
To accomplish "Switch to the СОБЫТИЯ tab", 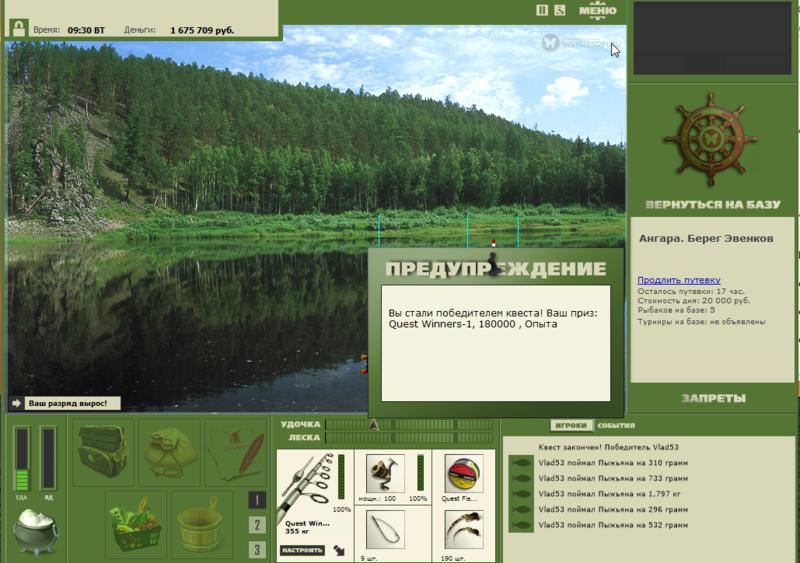I will pyautogui.click(x=616, y=425).
